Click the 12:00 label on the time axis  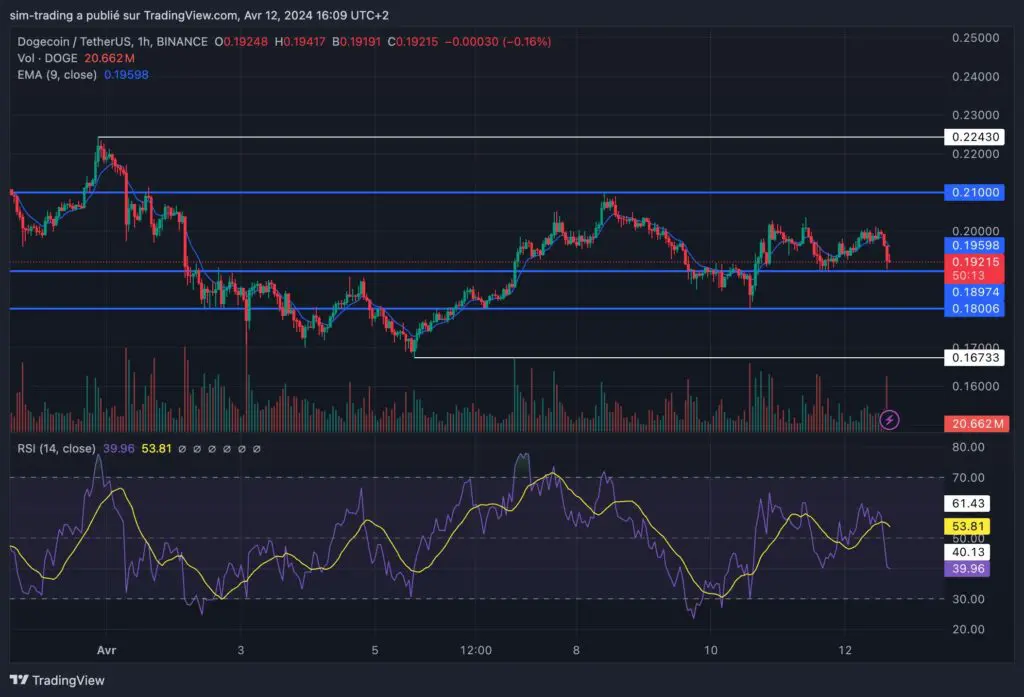click(476, 650)
